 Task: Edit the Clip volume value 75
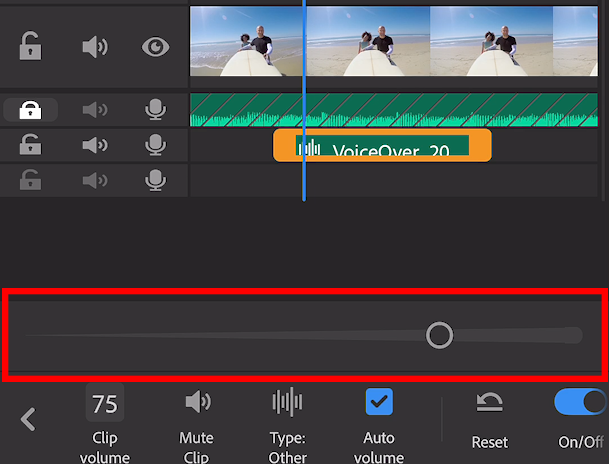click(x=105, y=403)
